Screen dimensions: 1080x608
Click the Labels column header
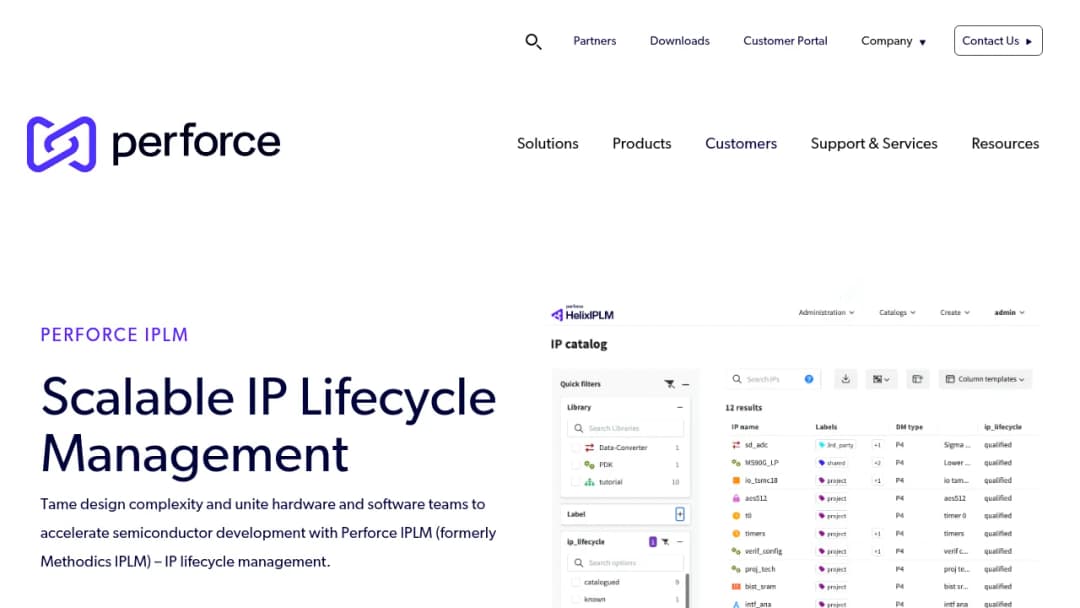tap(827, 427)
